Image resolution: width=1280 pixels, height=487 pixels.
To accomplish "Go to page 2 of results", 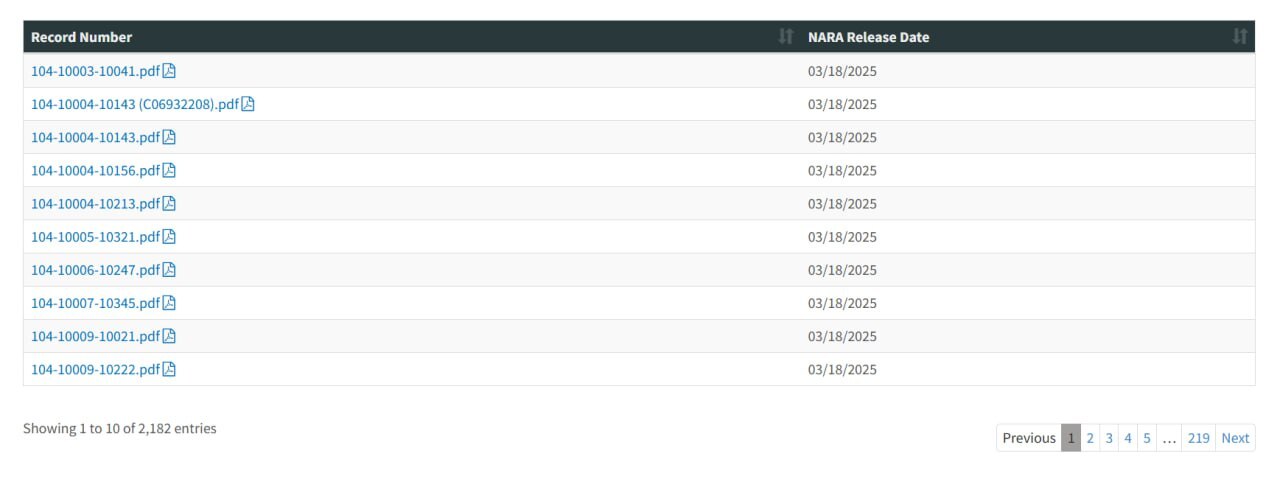I will coord(1090,438).
